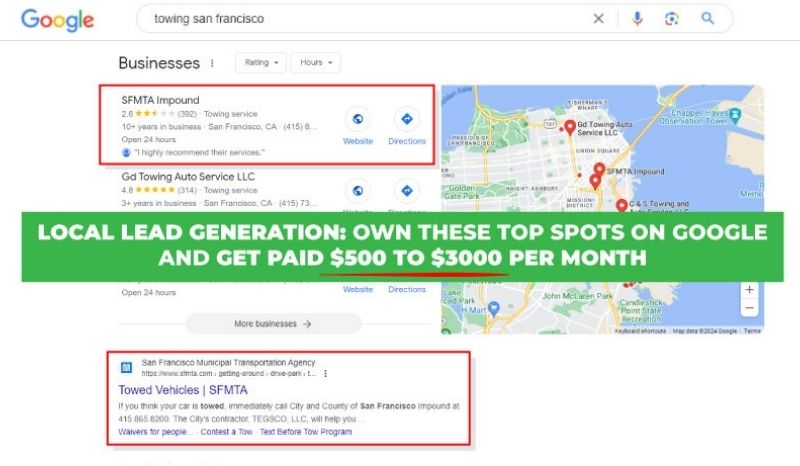Zoom out on the map with minus button
Viewport: 800px width, 466px height.
click(x=749, y=308)
